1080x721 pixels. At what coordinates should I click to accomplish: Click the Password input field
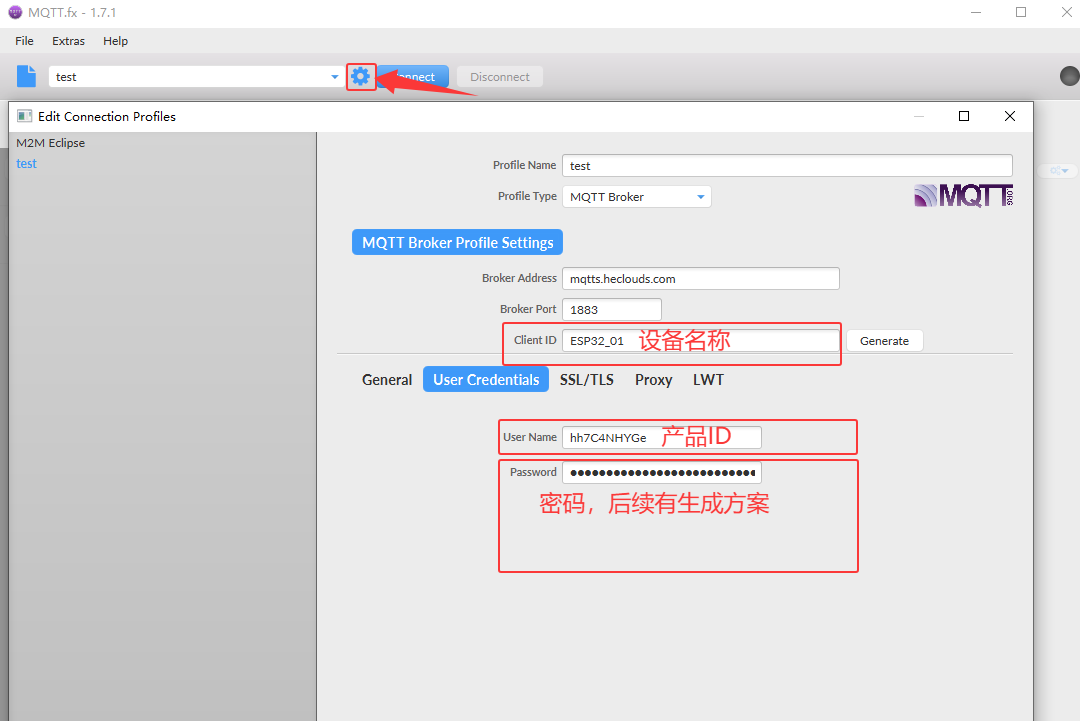tap(662, 472)
